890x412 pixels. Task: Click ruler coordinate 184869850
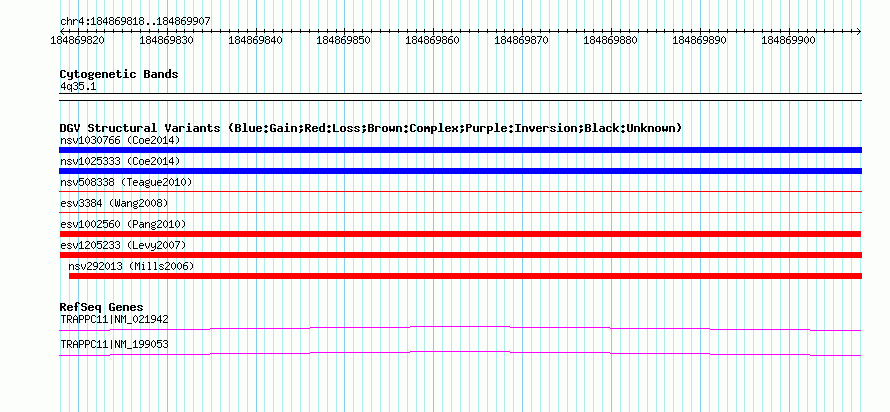(x=343, y=40)
